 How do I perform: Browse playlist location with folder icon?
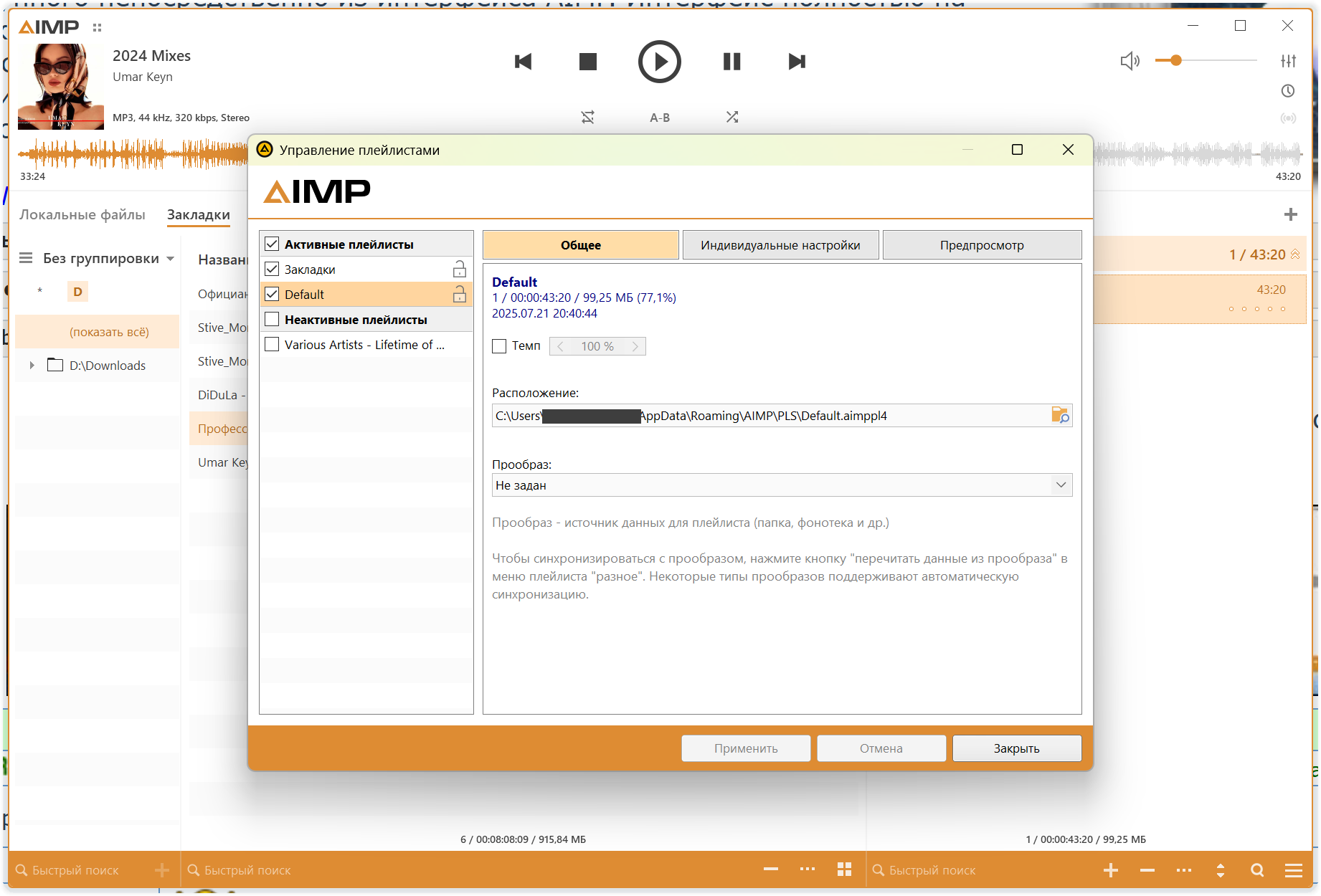tap(1060, 415)
